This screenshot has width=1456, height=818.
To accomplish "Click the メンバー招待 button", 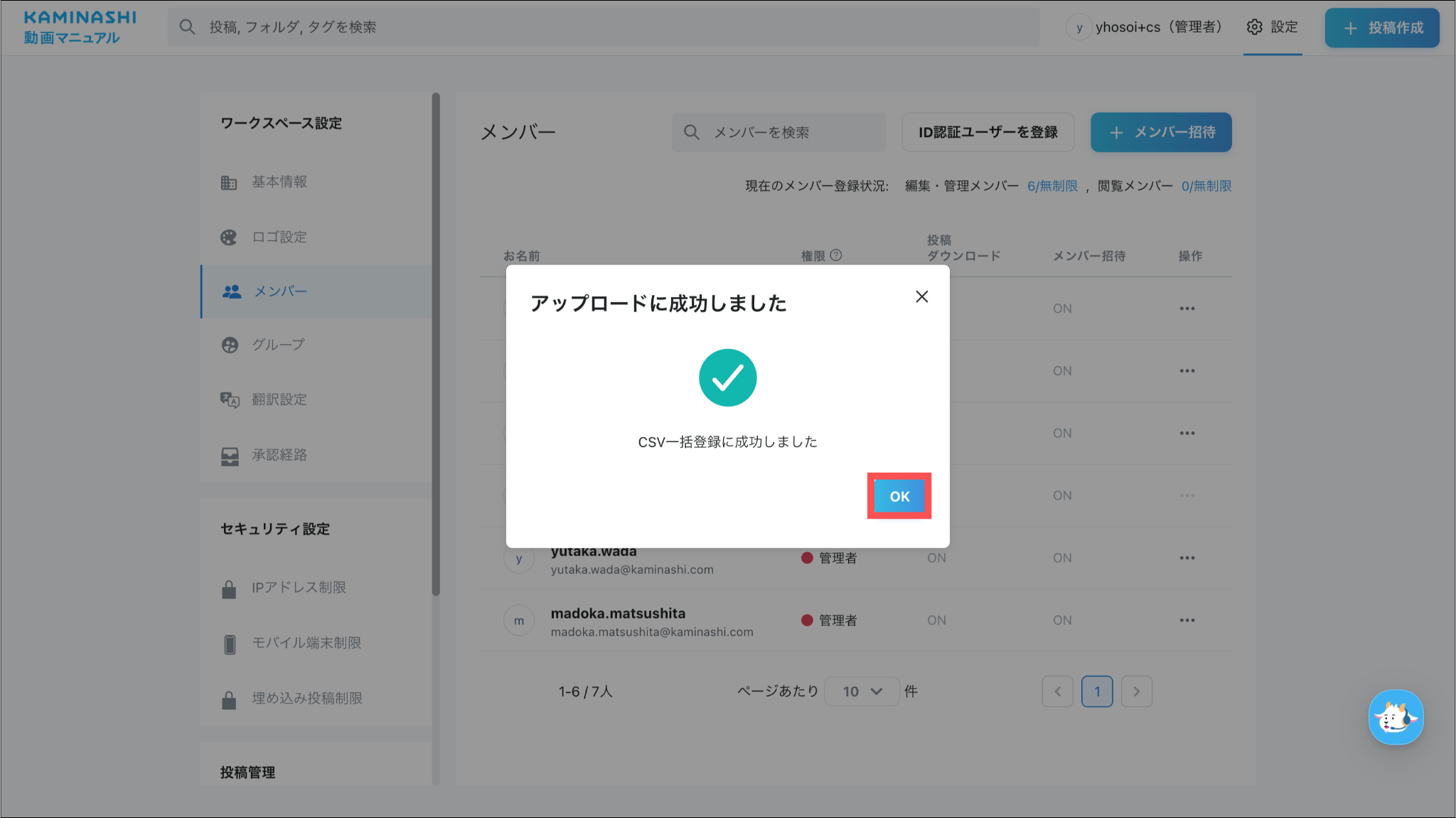I will [1160, 132].
